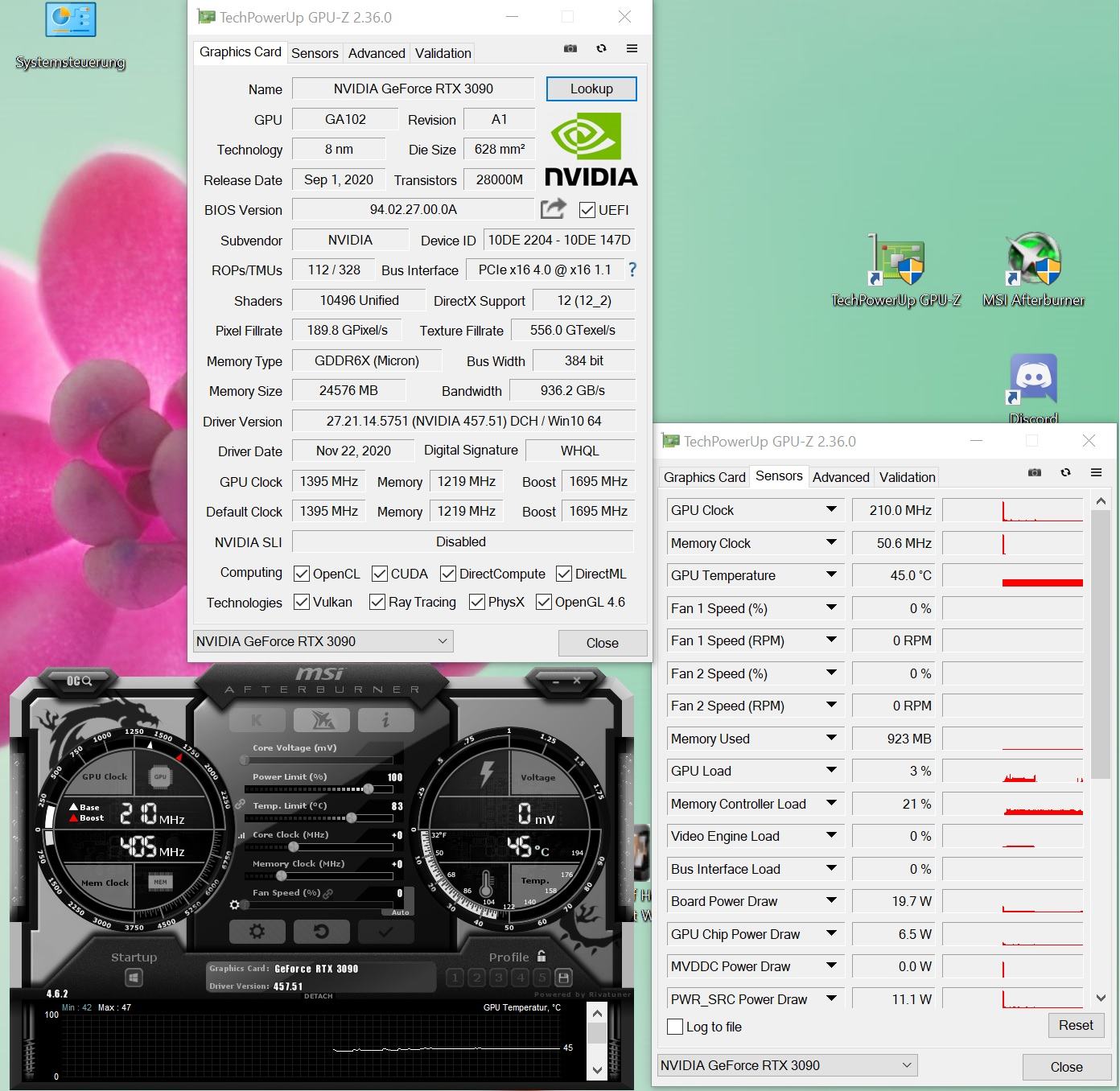Toggle Vulkan checkbox
Viewport: 1120px width, 1091px height.
pyautogui.click(x=302, y=602)
